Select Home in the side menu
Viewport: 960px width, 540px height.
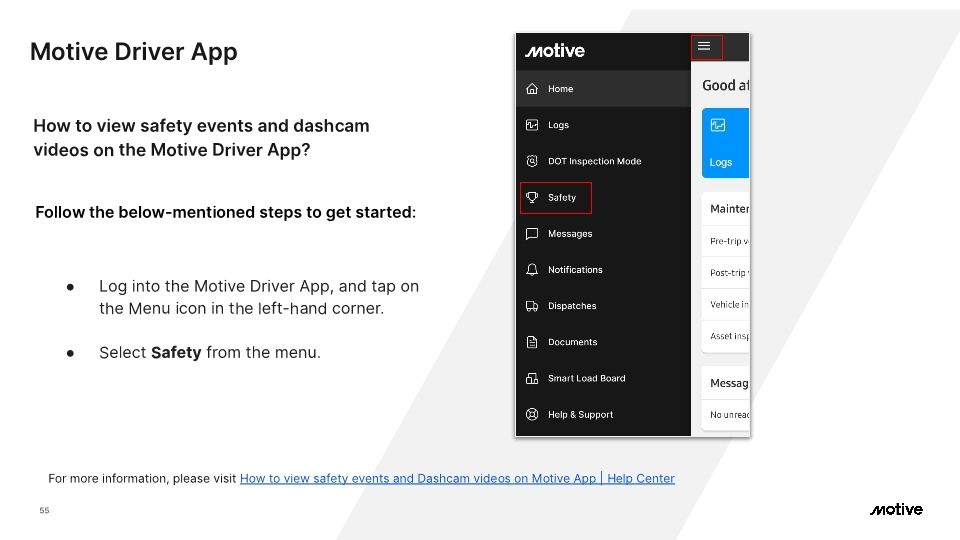point(603,89)
